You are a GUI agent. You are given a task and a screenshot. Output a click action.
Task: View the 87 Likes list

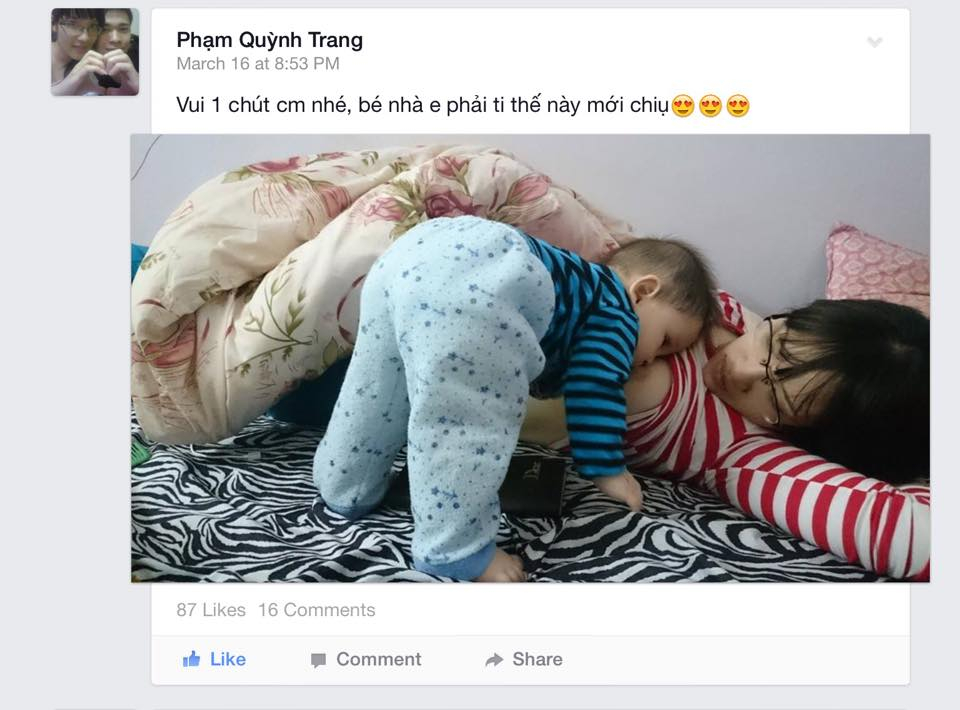pos(211,610)
